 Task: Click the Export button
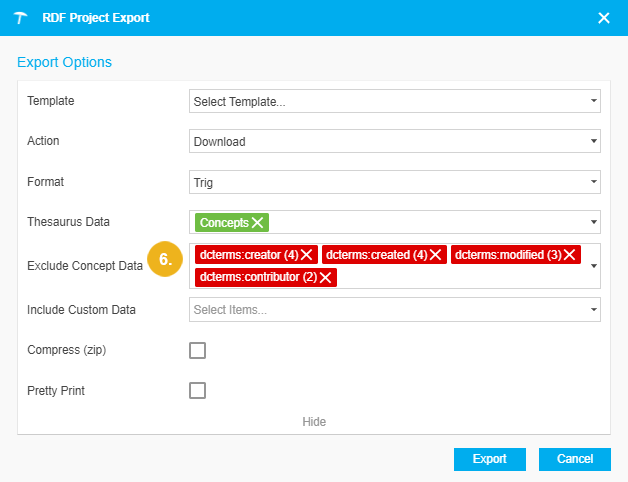[x=490, y=459]
